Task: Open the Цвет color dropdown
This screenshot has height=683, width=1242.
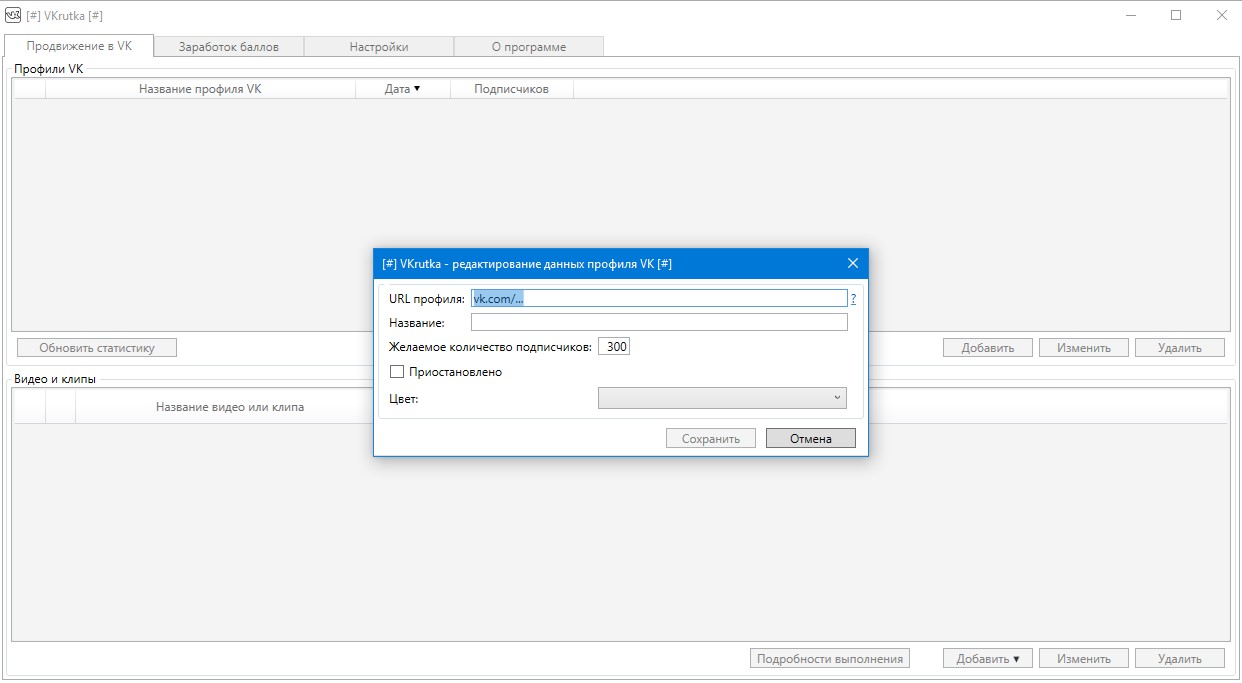Action: 722,398
